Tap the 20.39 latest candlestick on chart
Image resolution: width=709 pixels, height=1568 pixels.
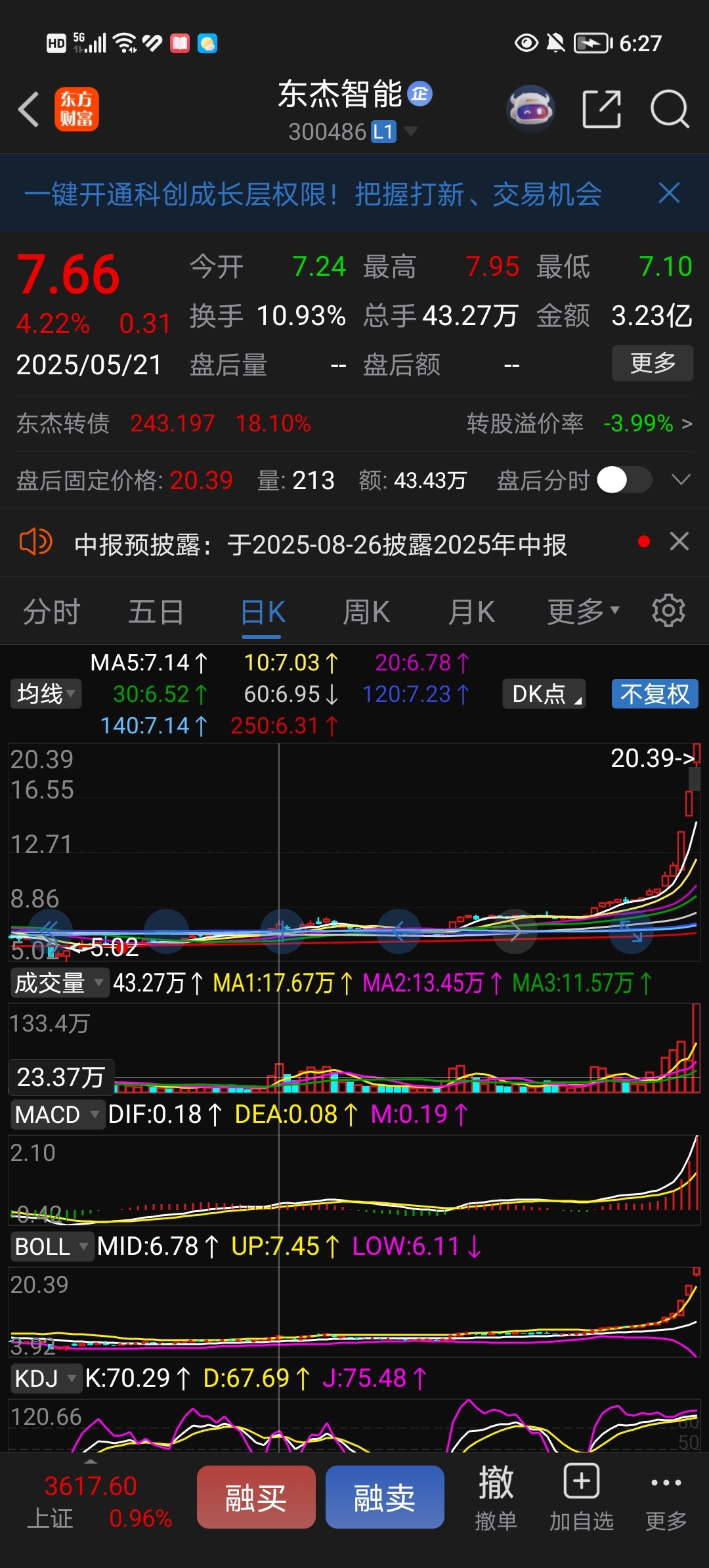[x=696, y=753]
